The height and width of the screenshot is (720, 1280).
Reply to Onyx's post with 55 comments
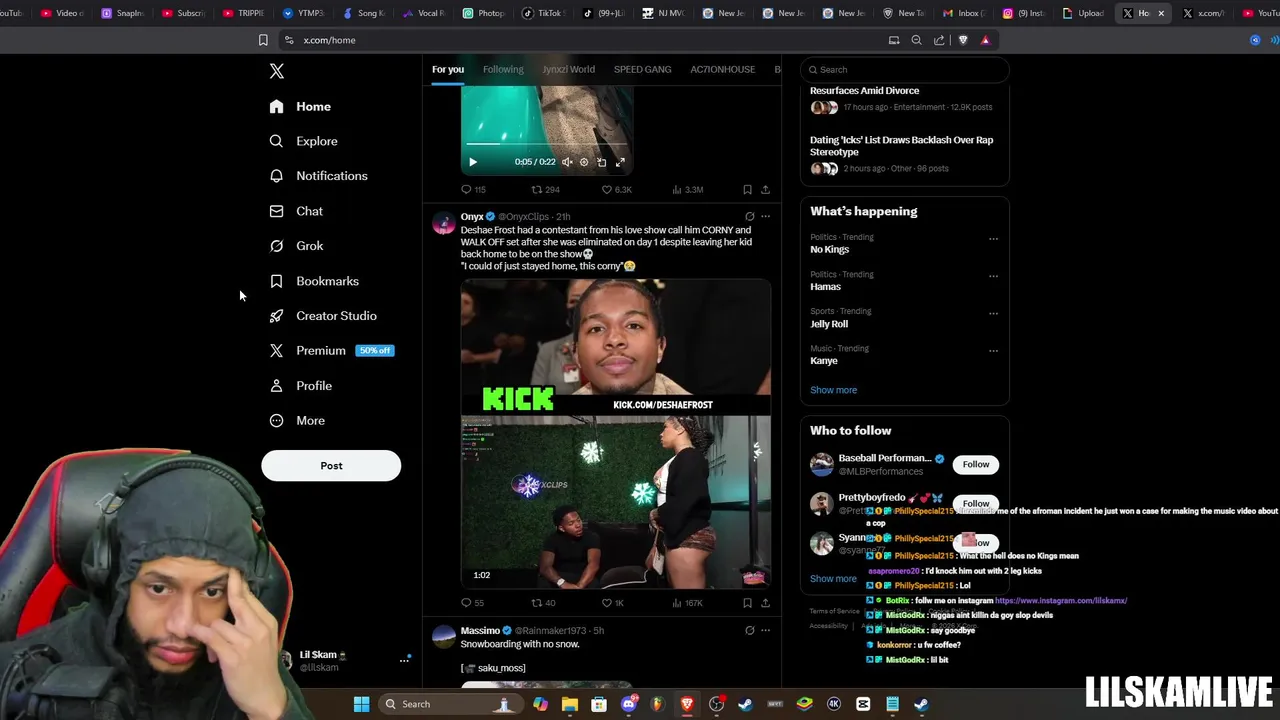point(472,603)
